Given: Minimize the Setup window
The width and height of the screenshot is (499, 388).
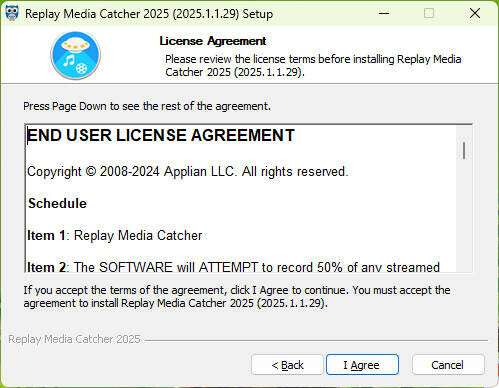Looking at the screenshot, I should tap(384, 14).
